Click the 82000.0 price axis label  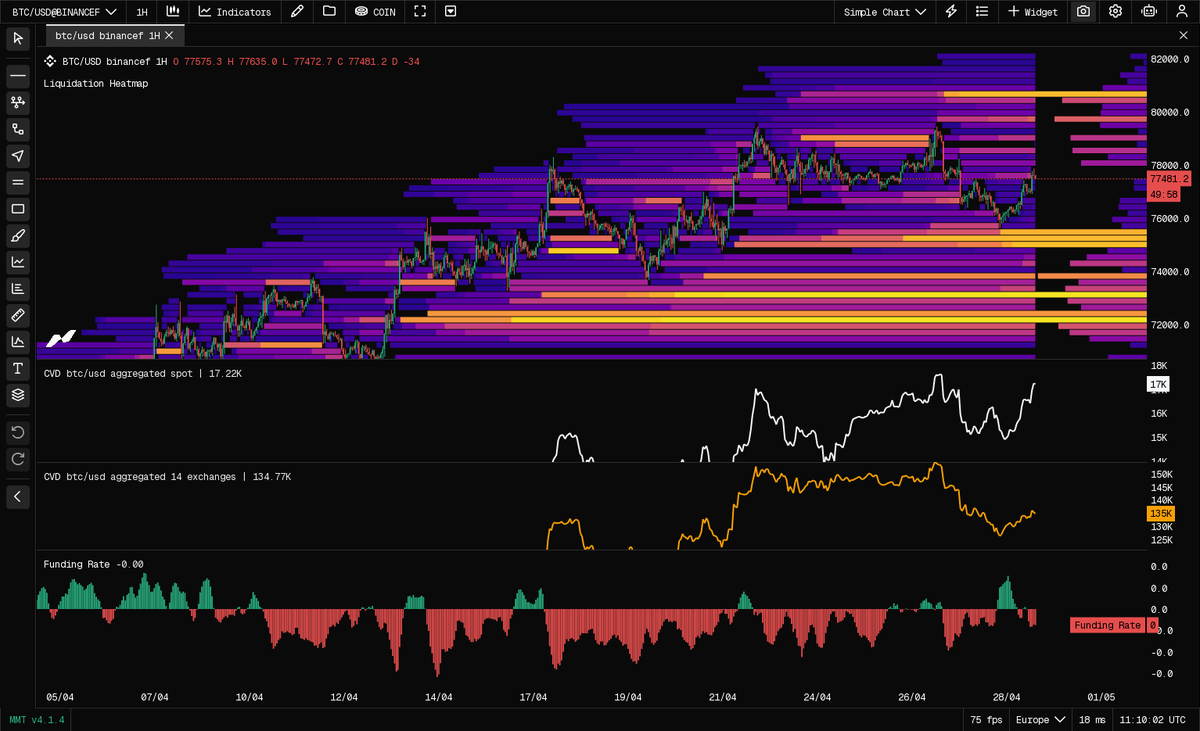[1170, 60]
